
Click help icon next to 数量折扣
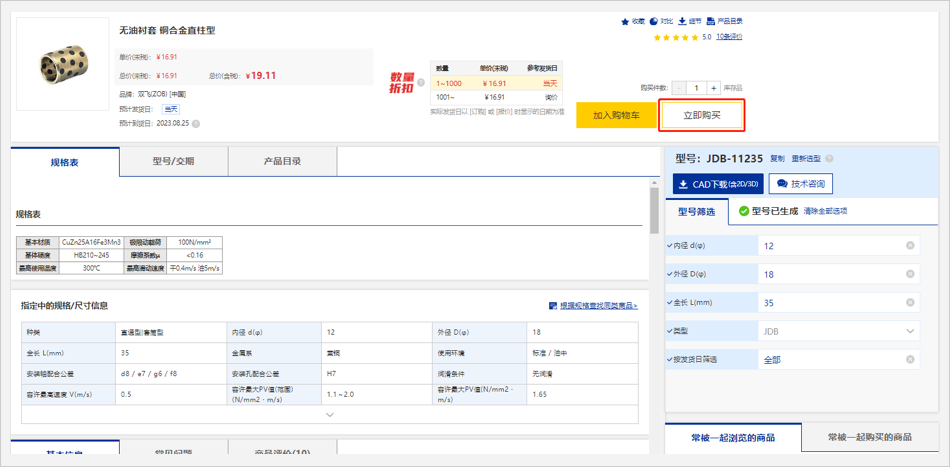tap(422, 83)
